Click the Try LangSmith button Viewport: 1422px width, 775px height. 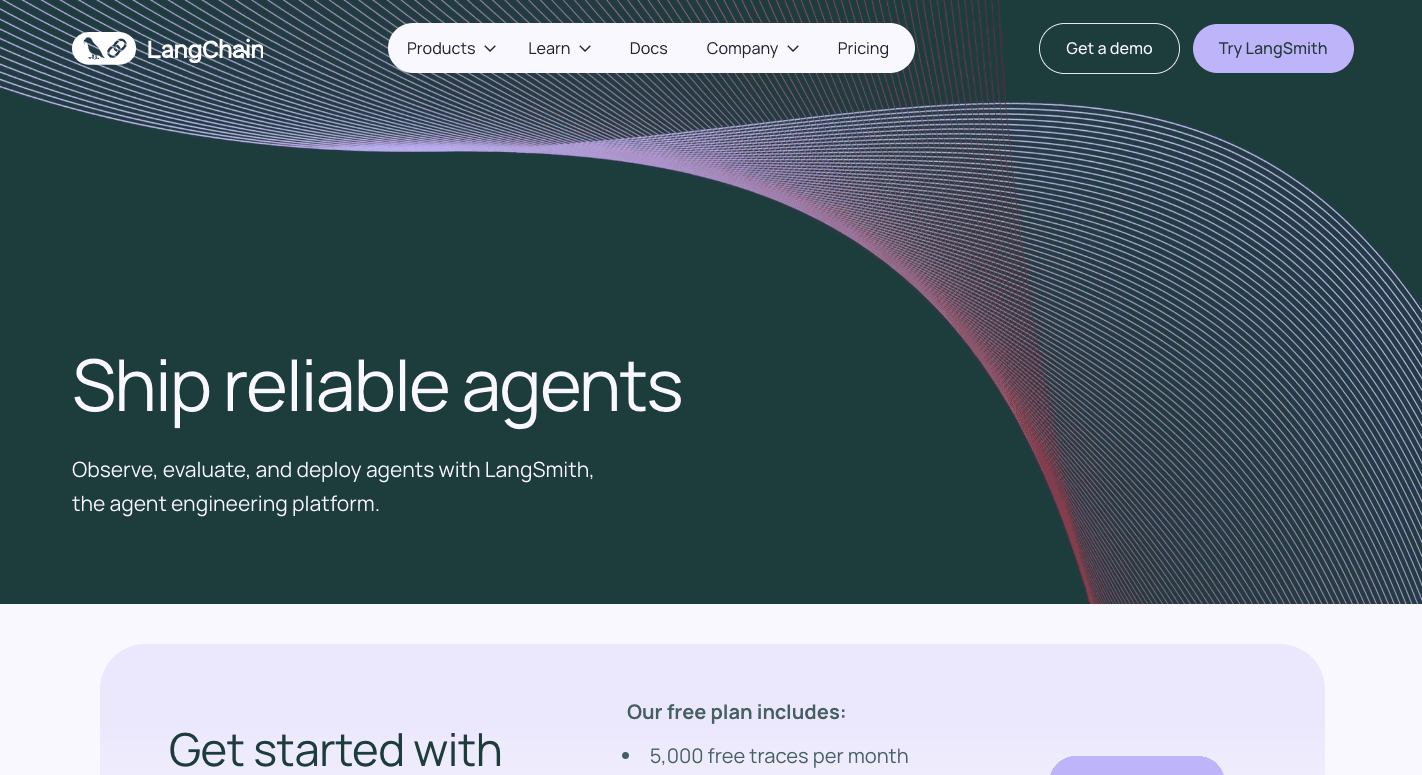[x=1273, y=48]
